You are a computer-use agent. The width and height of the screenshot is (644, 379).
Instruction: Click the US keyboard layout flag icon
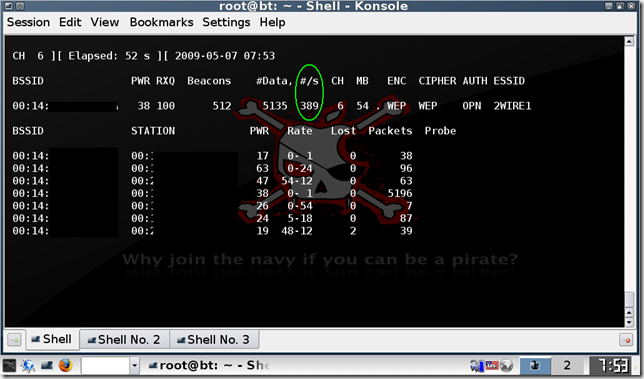point(492,365)
